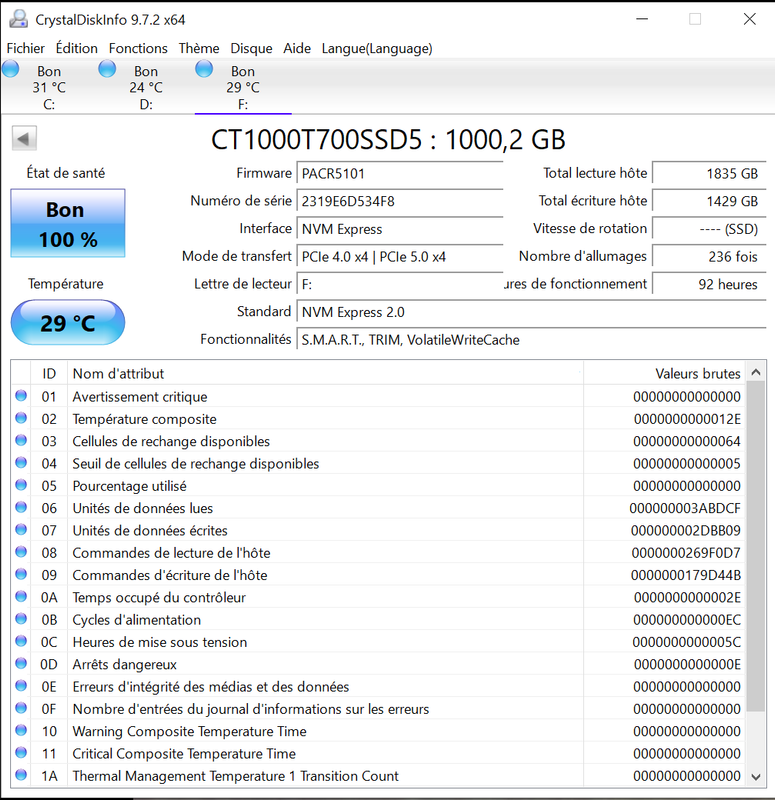Image resolution: width=775 pixels, height=800 pixels.
Task: Click status dot of attribute 0A Temps occupé
Action: [x=21, y=596]
